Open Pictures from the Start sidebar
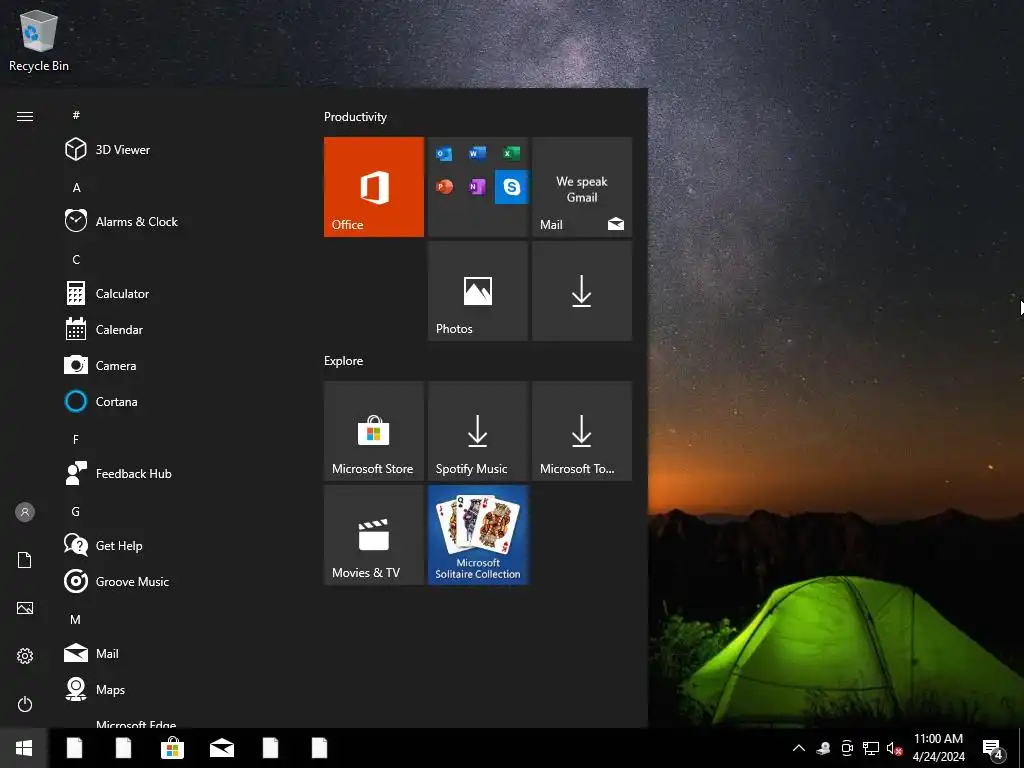 tap(25, 608)
